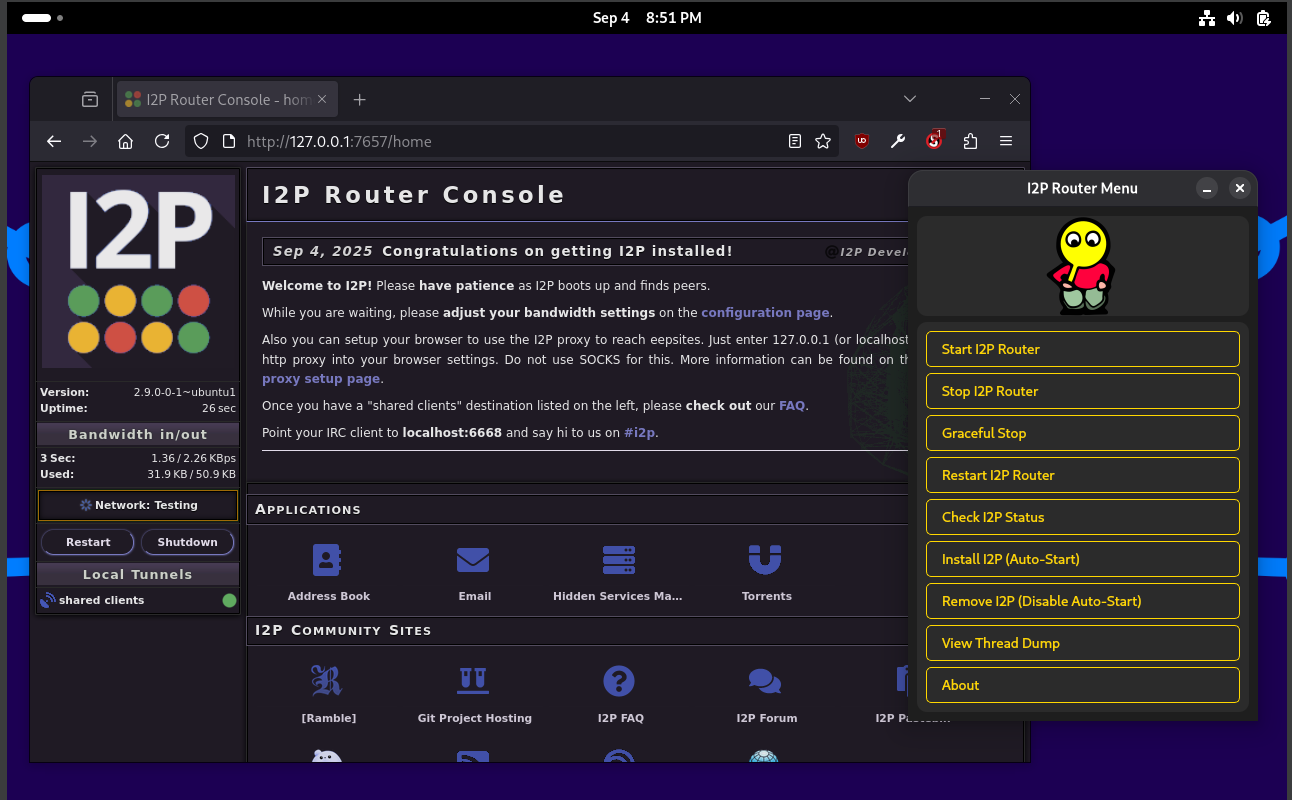Open the configuration page link

pyautogui.click(x=765, y=312)
